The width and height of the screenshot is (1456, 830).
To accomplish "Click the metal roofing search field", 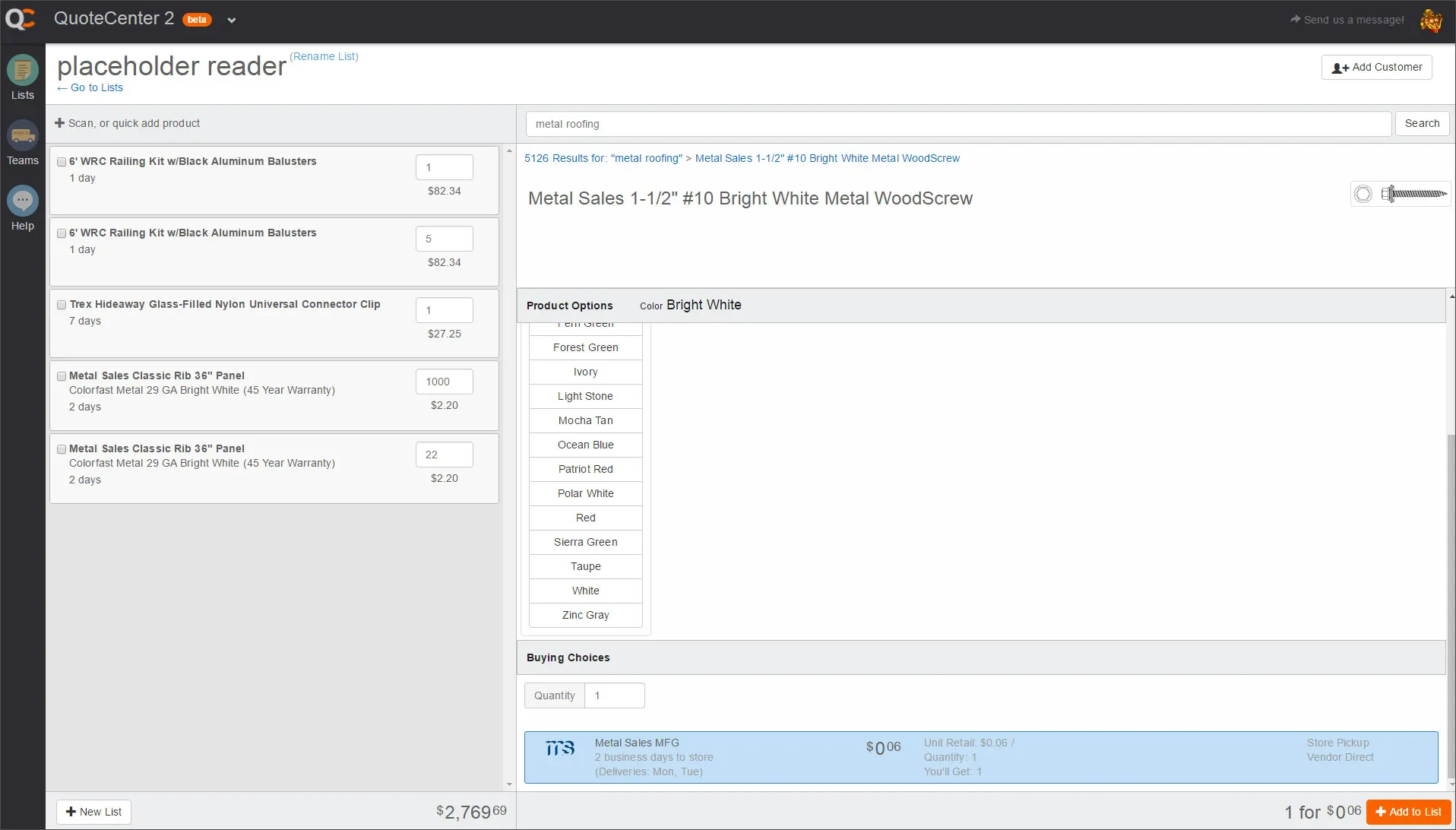I will point(957,124).
